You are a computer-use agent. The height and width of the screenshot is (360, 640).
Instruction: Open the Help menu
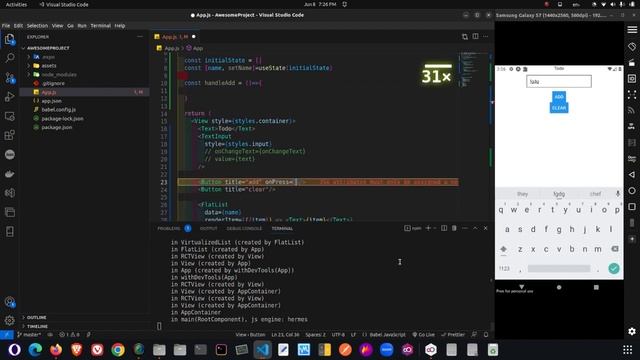[x=120, y=26]
